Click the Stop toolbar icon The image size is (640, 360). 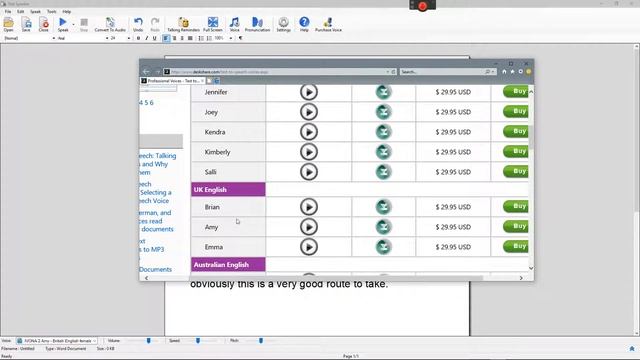coord(84,24)
